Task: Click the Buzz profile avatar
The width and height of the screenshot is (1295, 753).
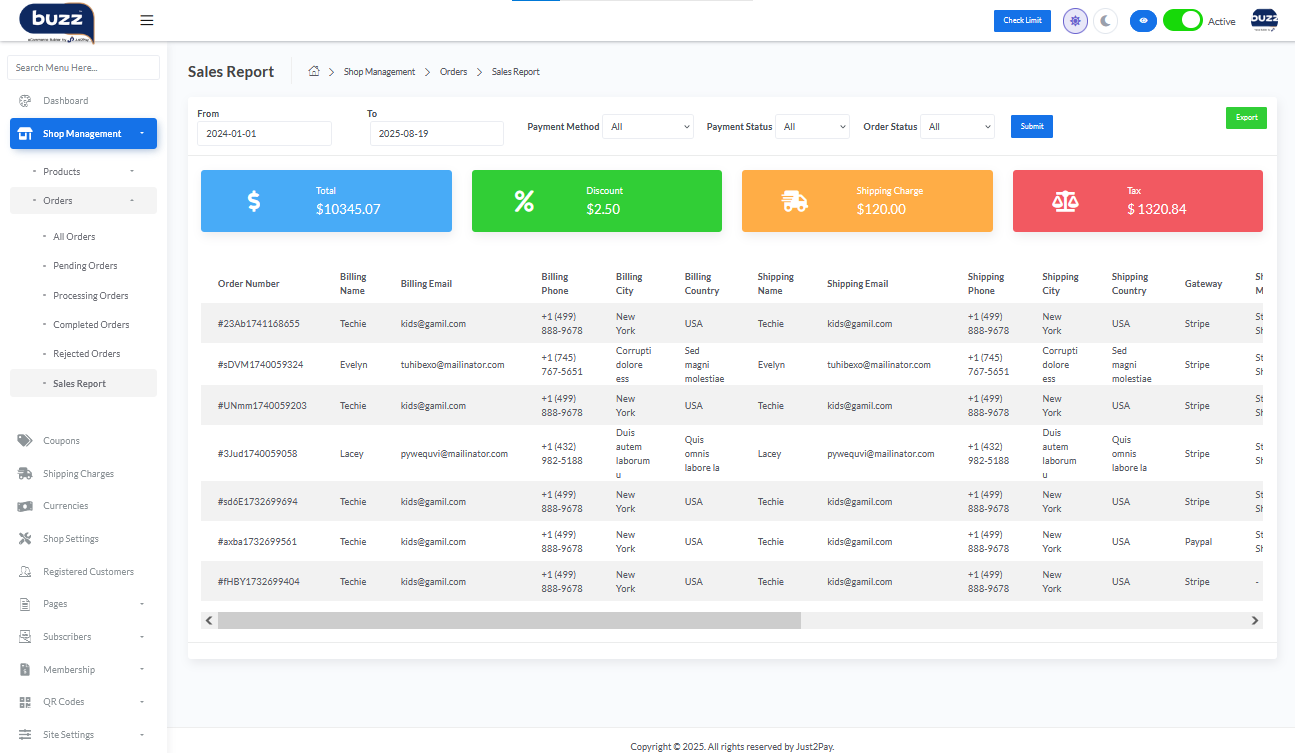Action: 1264,21
